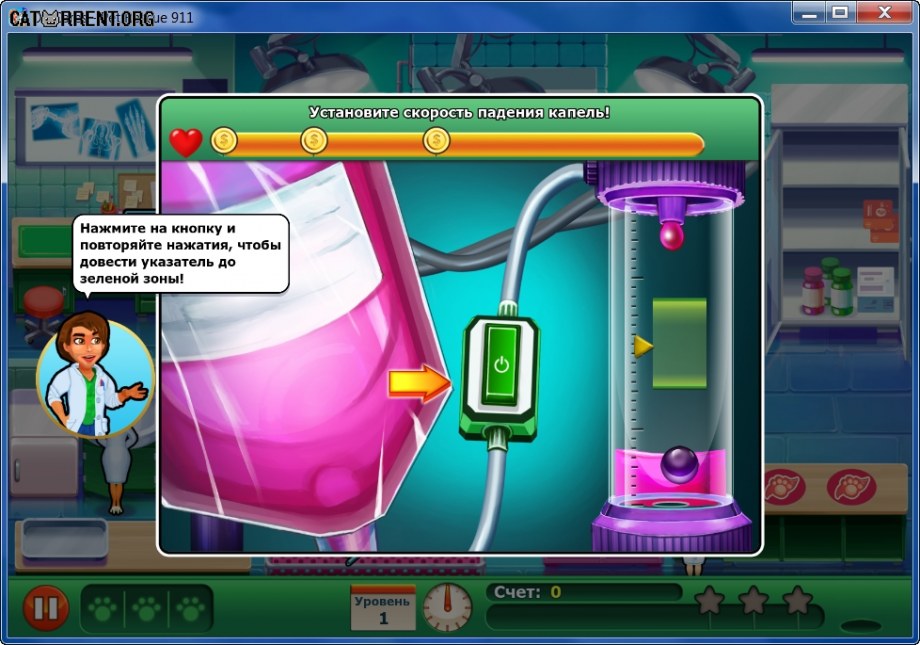This screenshot has width=920, height=645.
Task: Click the third star on the score bar
Action: tap(797, 600)
